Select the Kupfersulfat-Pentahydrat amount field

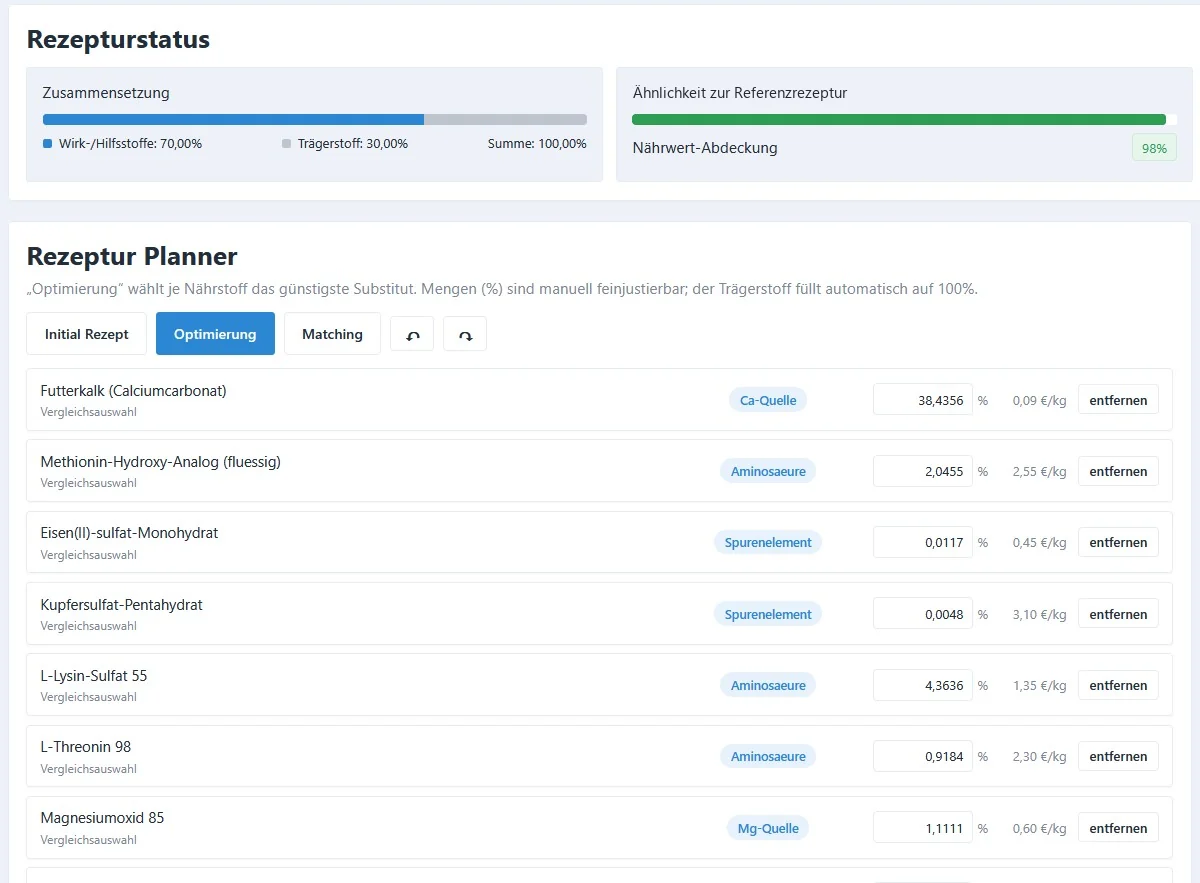click(x=922, y=614)
